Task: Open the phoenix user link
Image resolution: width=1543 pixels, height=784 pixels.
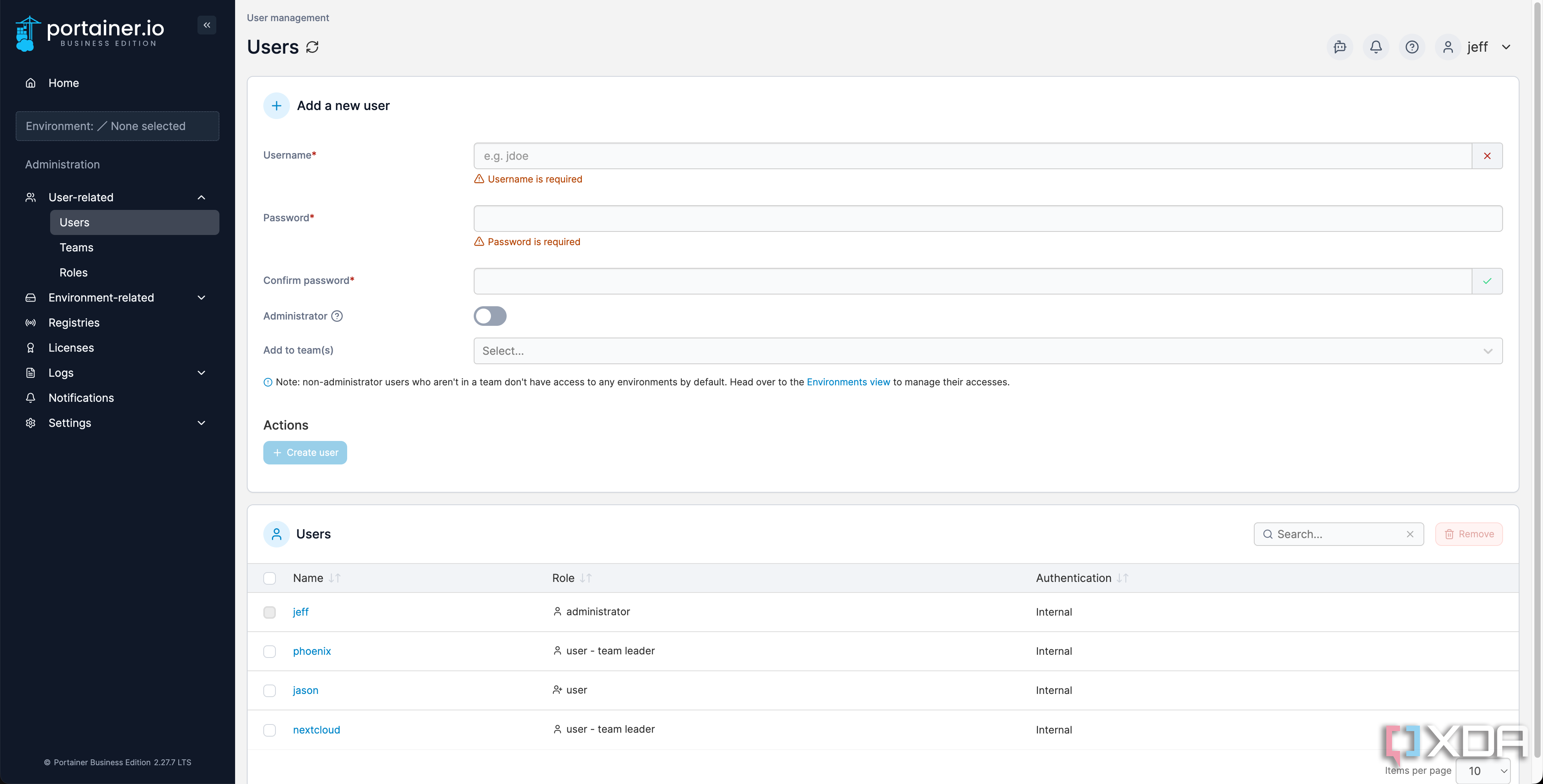Action: click(x=311, y=651)
